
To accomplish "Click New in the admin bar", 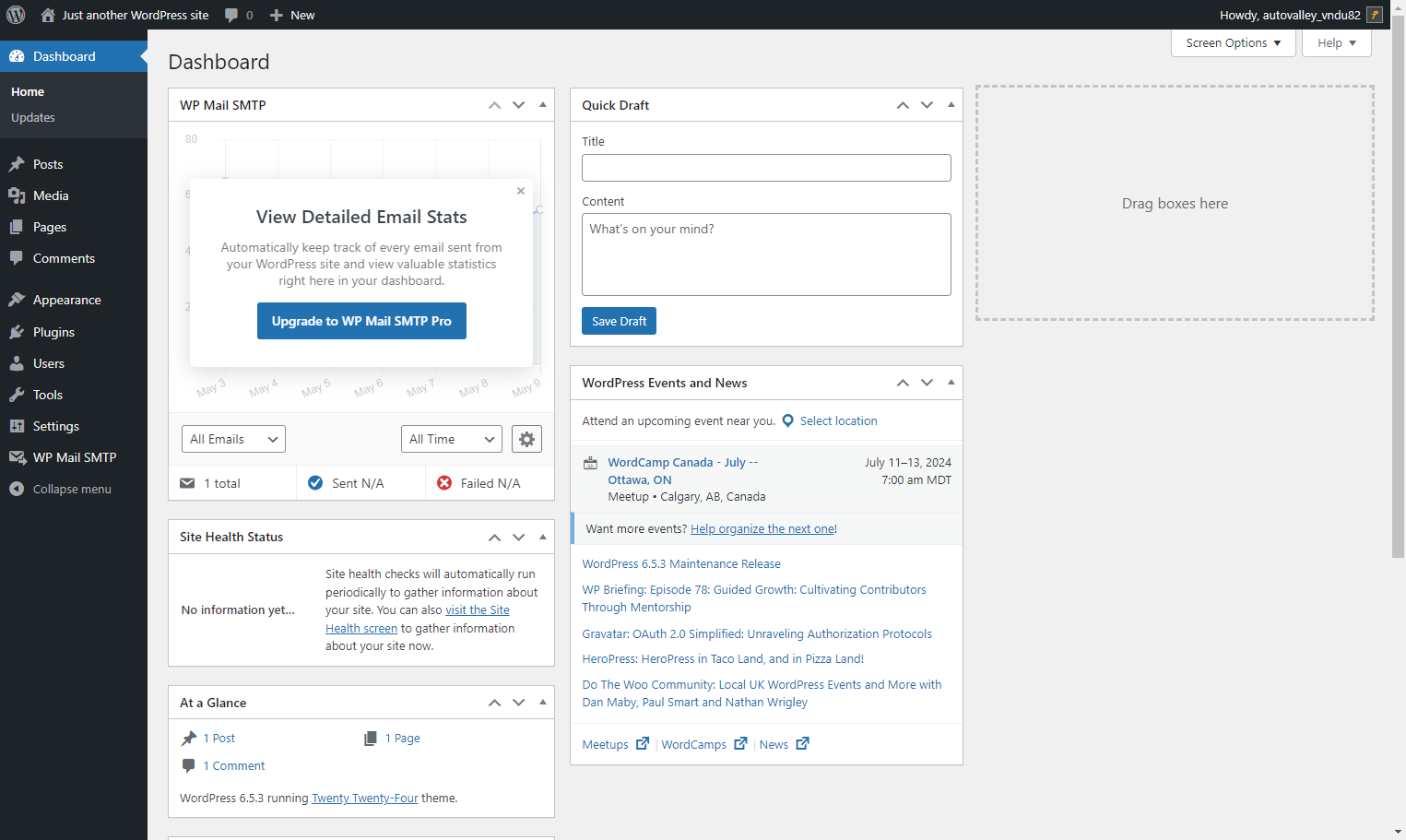I will [x=292, y=15].
